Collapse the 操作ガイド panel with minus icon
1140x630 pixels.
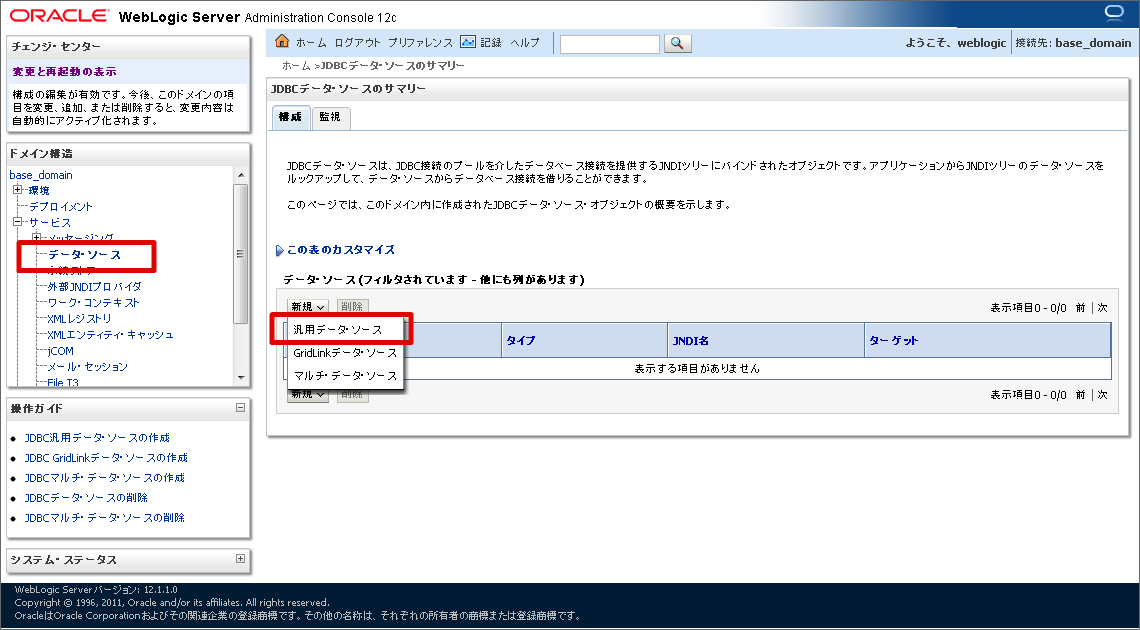pos(241,408)
